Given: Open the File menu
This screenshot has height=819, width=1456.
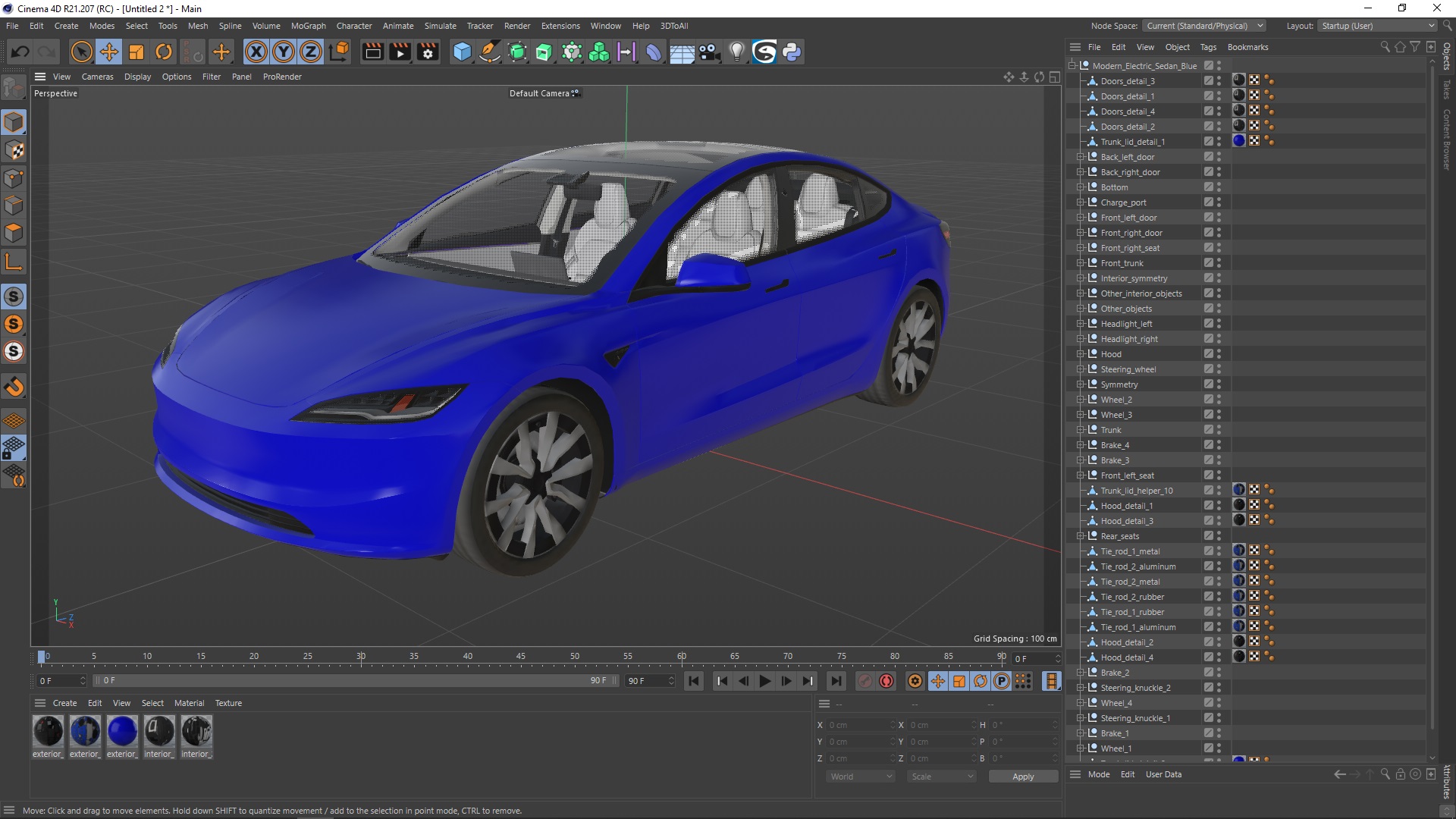Looking at the screenshot, I should [12, 26].
